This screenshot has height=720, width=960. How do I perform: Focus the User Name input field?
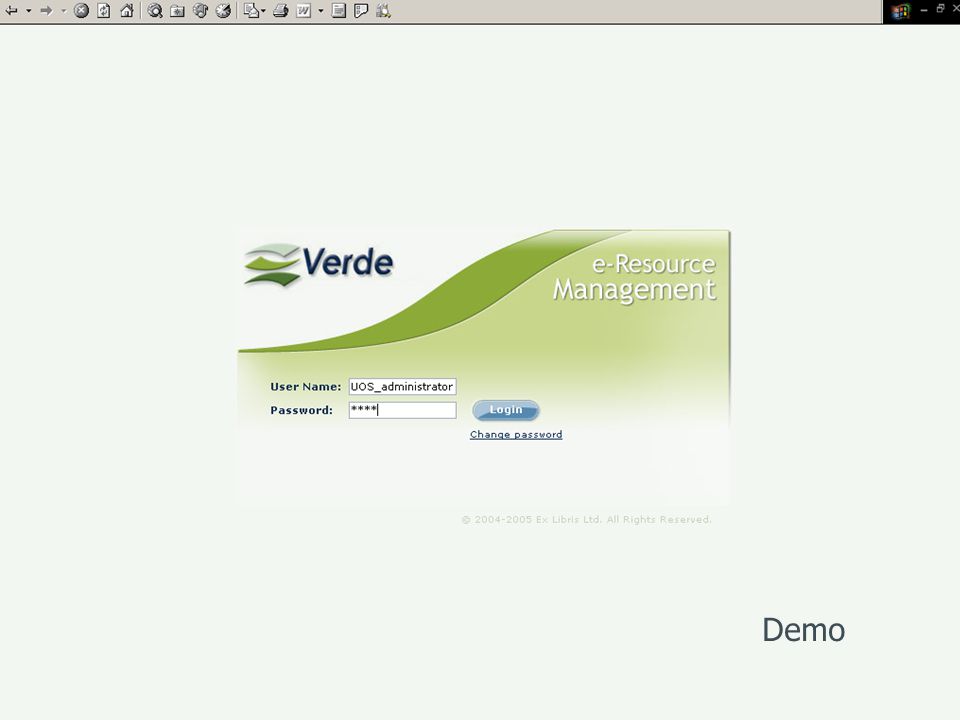point(402,386)
